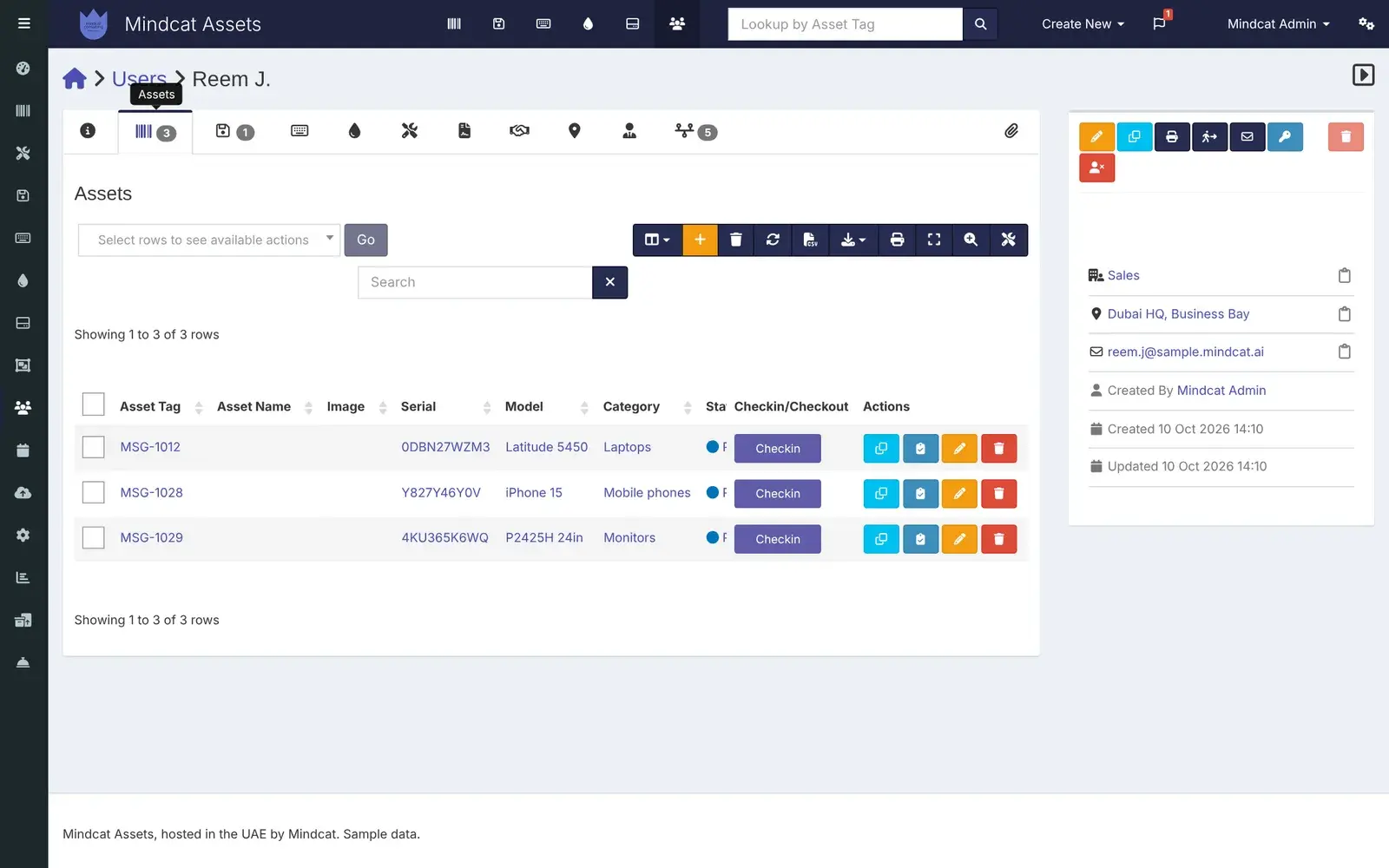
Task: Expand the Create New dropdown
Action: (x=1083, y=23)
